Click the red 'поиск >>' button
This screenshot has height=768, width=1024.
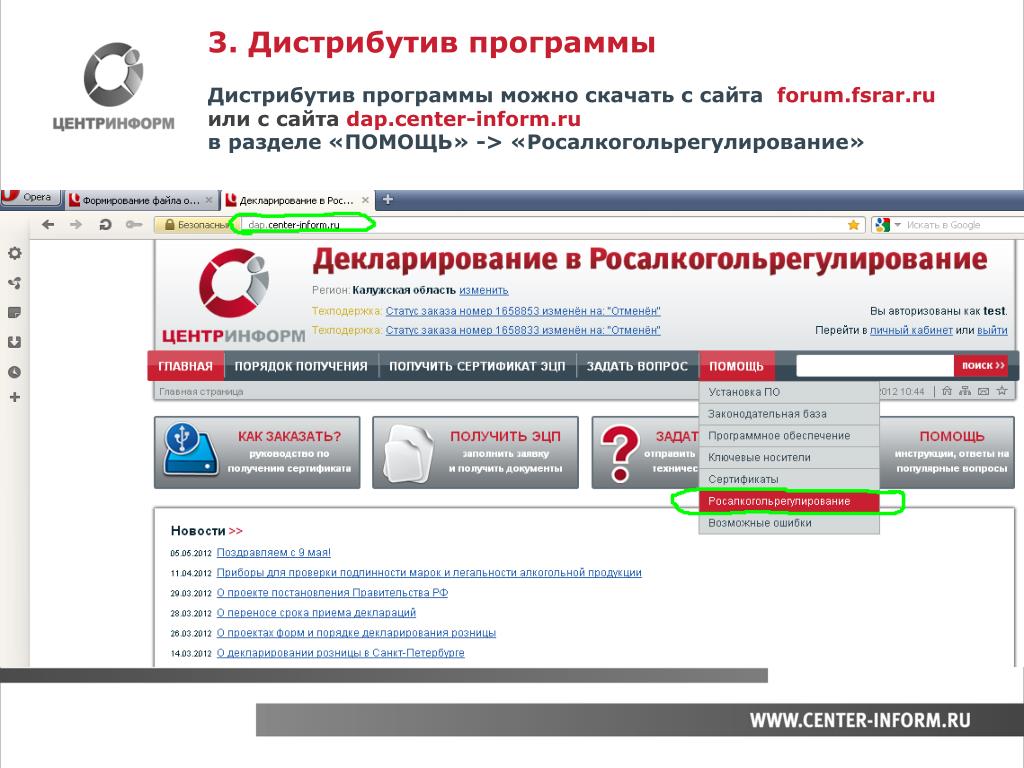point(981,366)
